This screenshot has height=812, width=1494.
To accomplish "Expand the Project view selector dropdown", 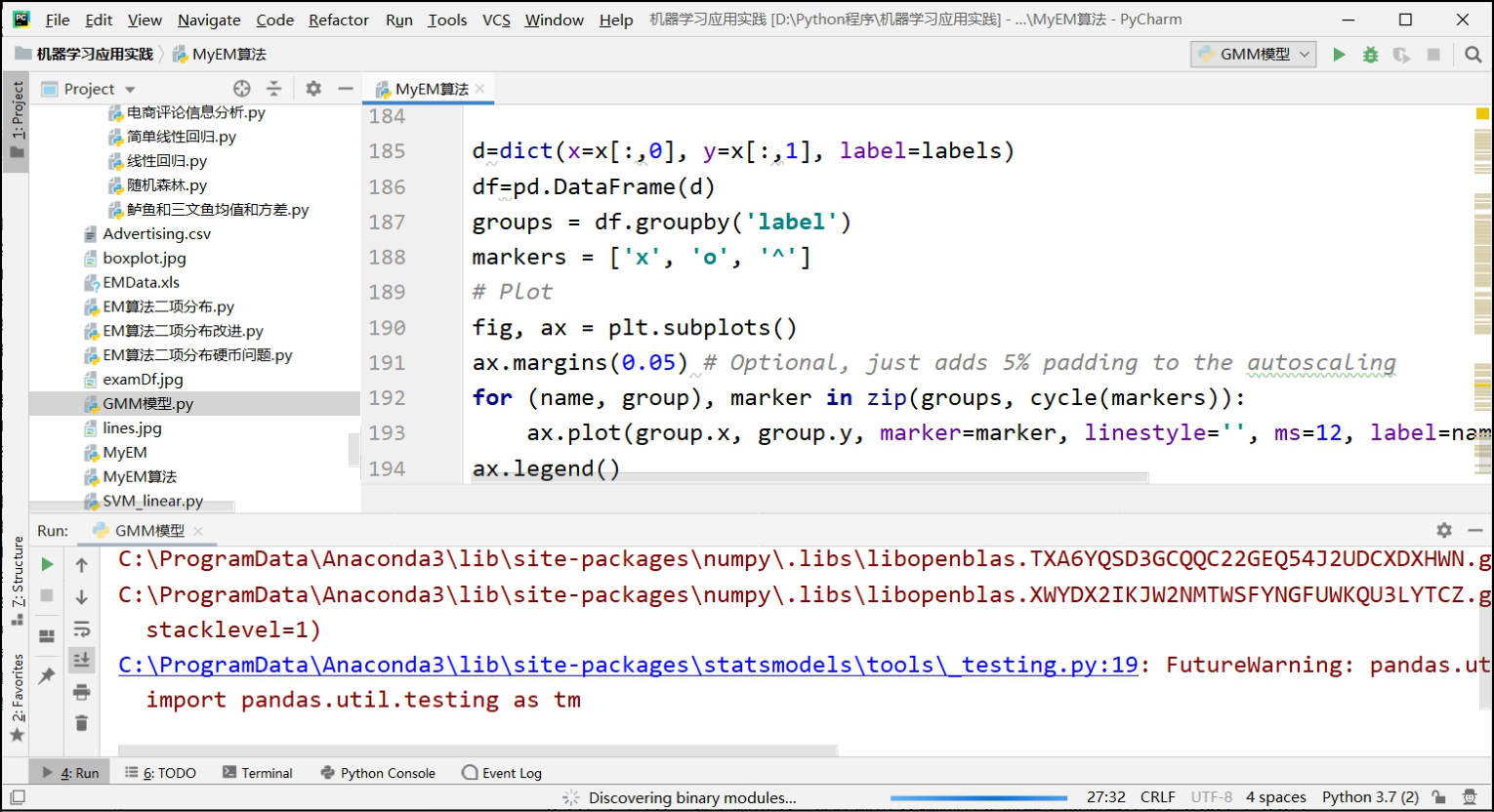I will coord(130,90).
